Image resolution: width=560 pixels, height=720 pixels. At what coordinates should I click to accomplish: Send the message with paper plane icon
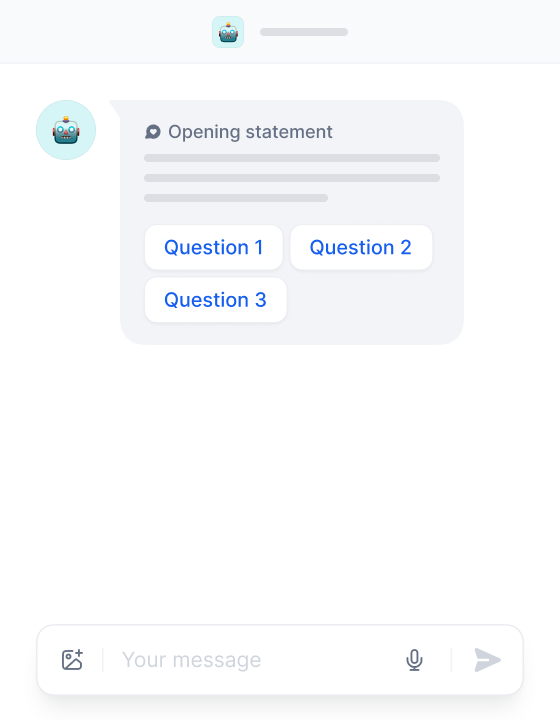tap(487, 660)
